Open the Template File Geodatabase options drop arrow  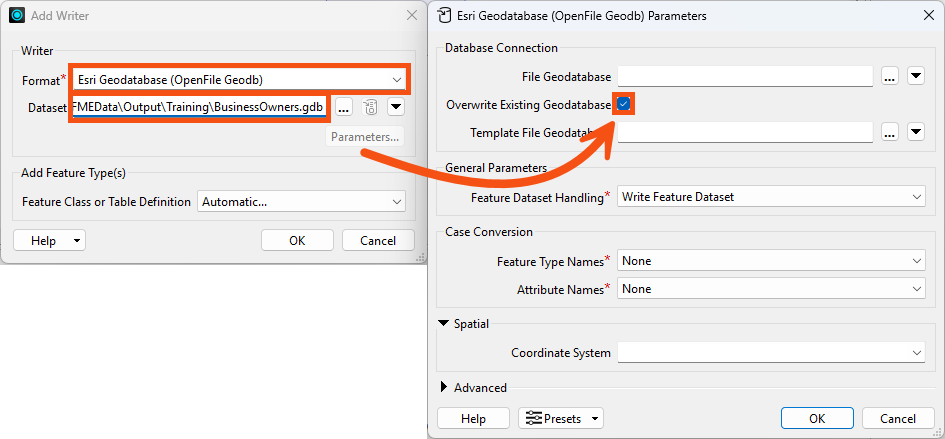[x=916, y=132]
